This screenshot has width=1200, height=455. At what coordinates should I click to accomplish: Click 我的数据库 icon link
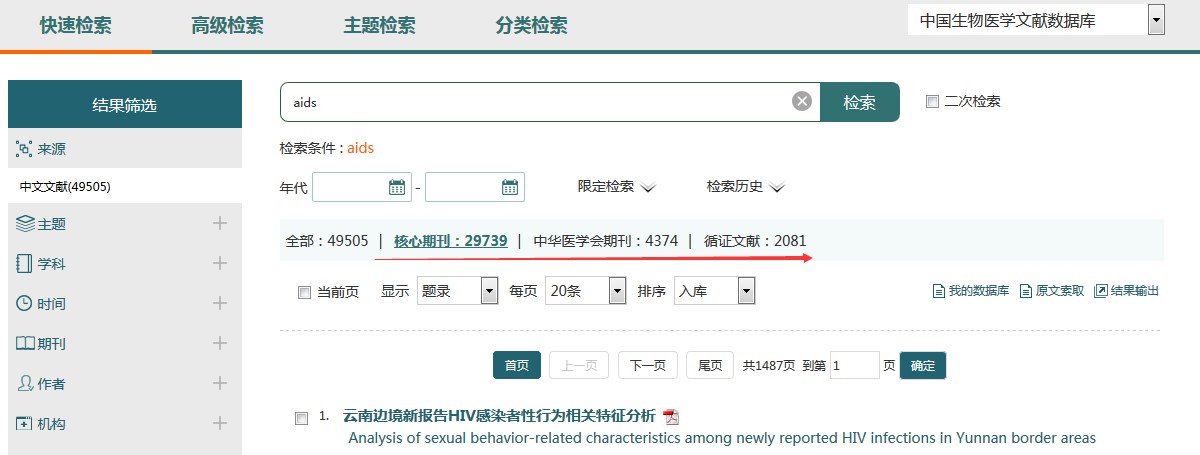pos(938,291)
